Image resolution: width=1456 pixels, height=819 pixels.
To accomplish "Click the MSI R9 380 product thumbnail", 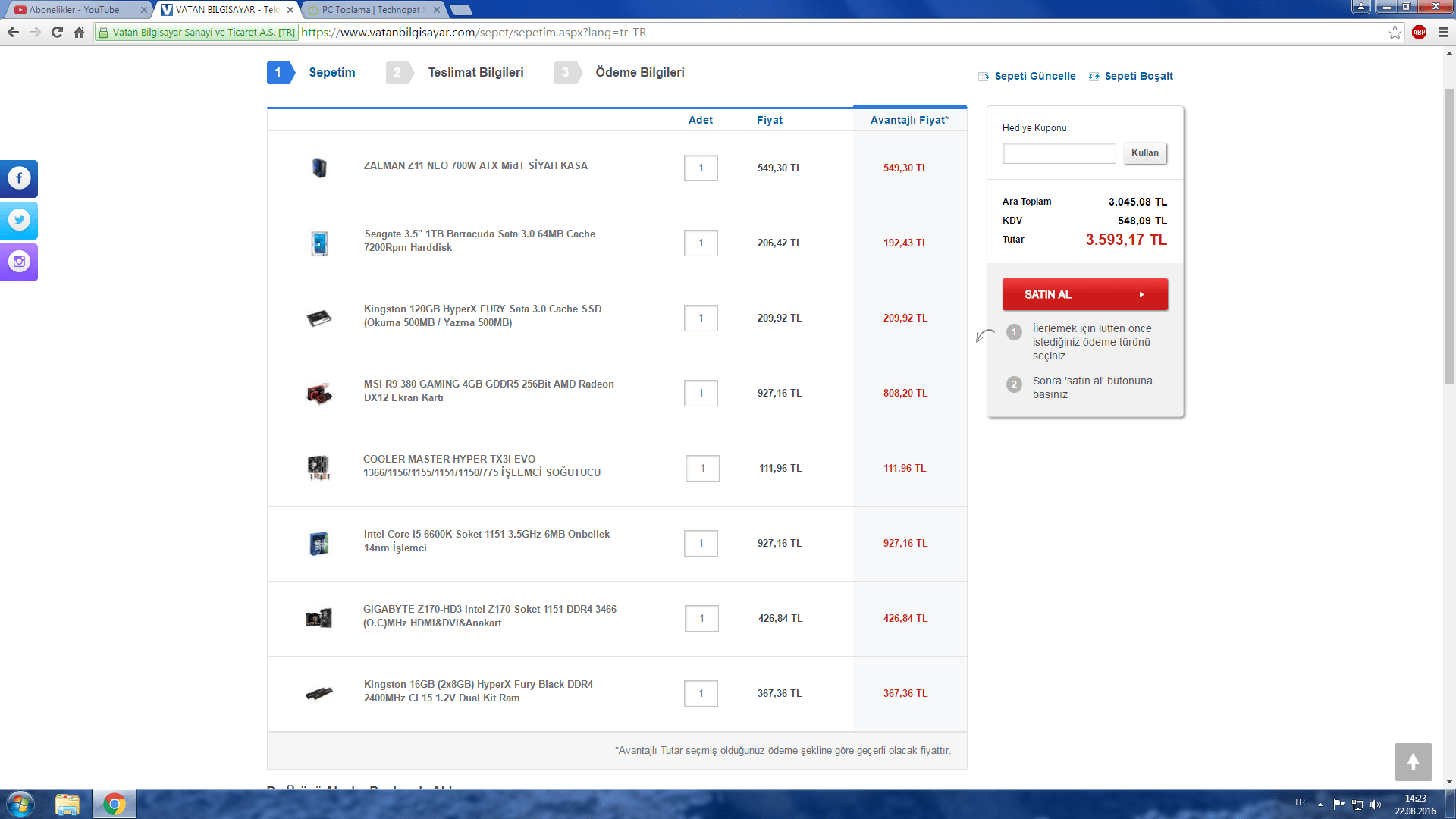I will tap(319, 394).
